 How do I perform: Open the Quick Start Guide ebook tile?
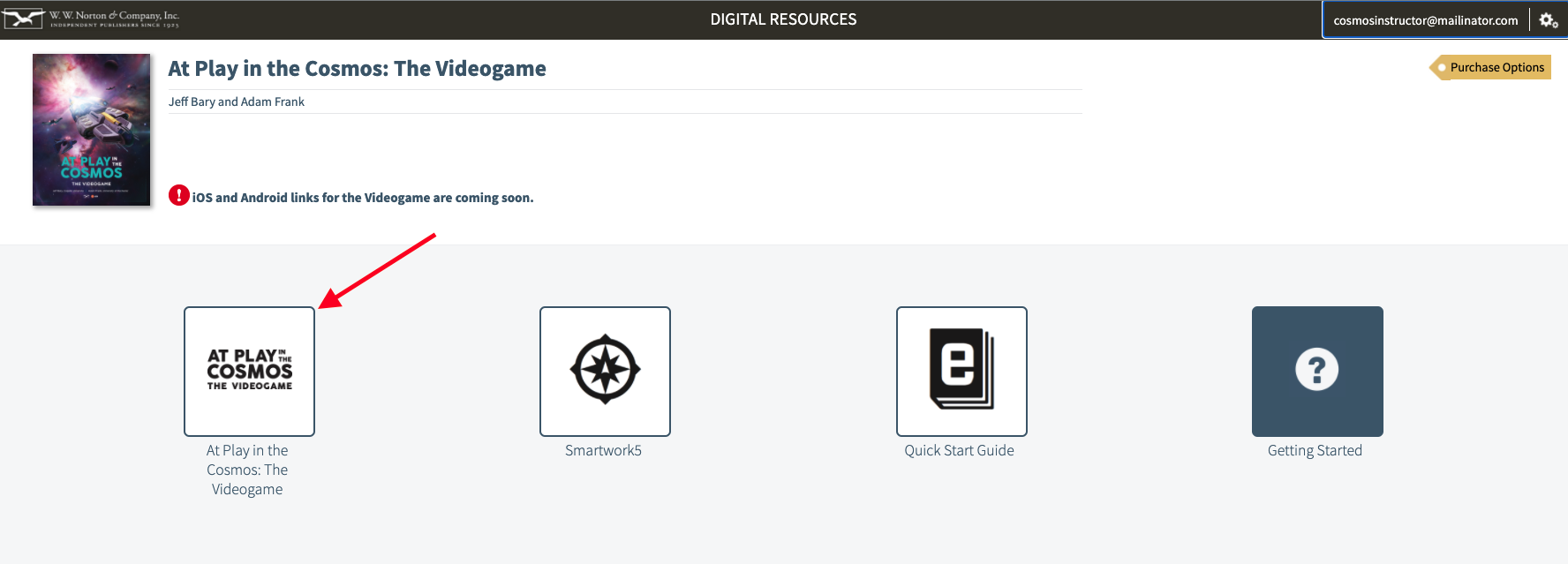pyautogui.click(x=961, y=372)
